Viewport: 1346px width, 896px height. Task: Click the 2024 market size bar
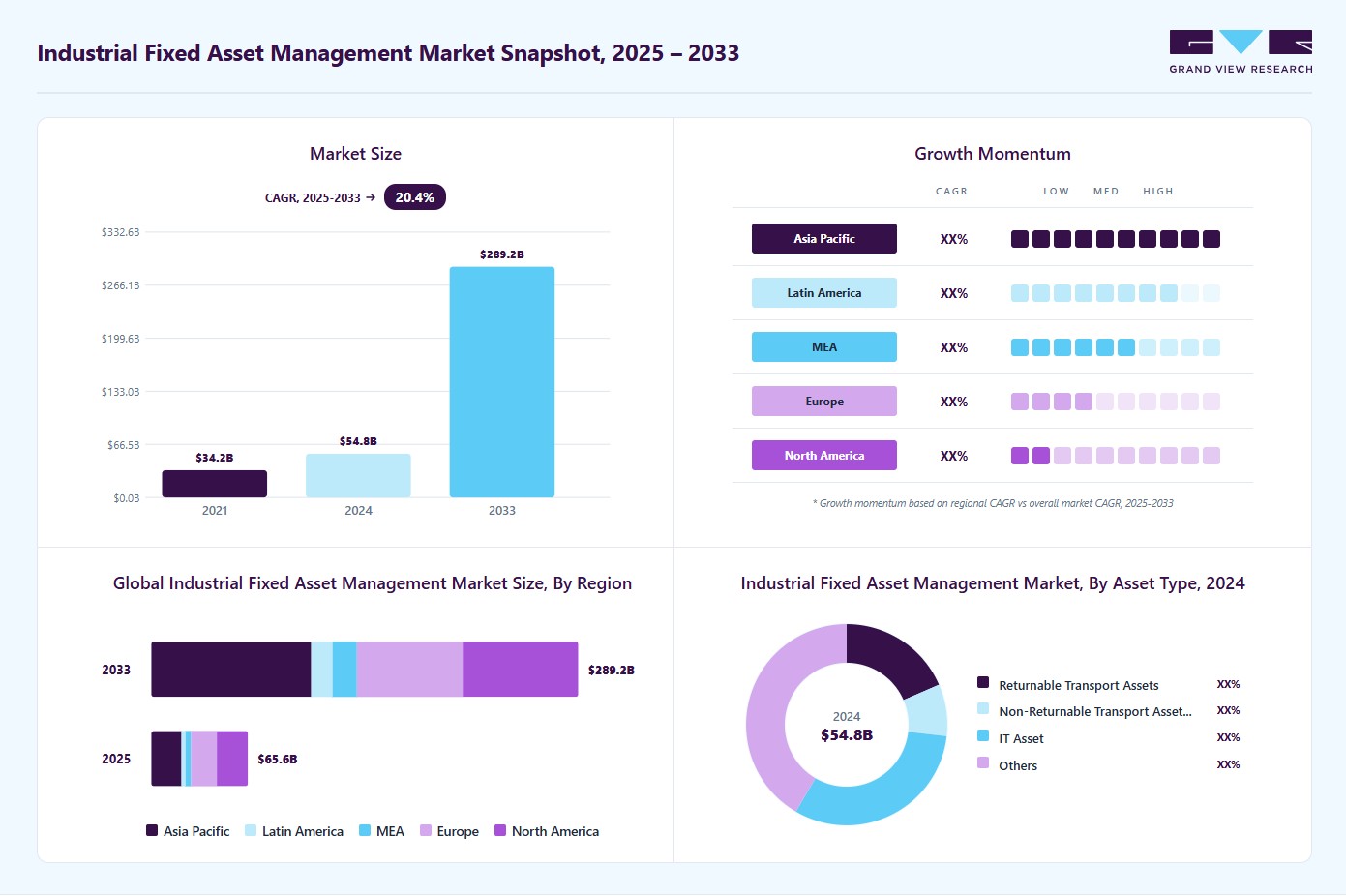[x=358, y=476]
